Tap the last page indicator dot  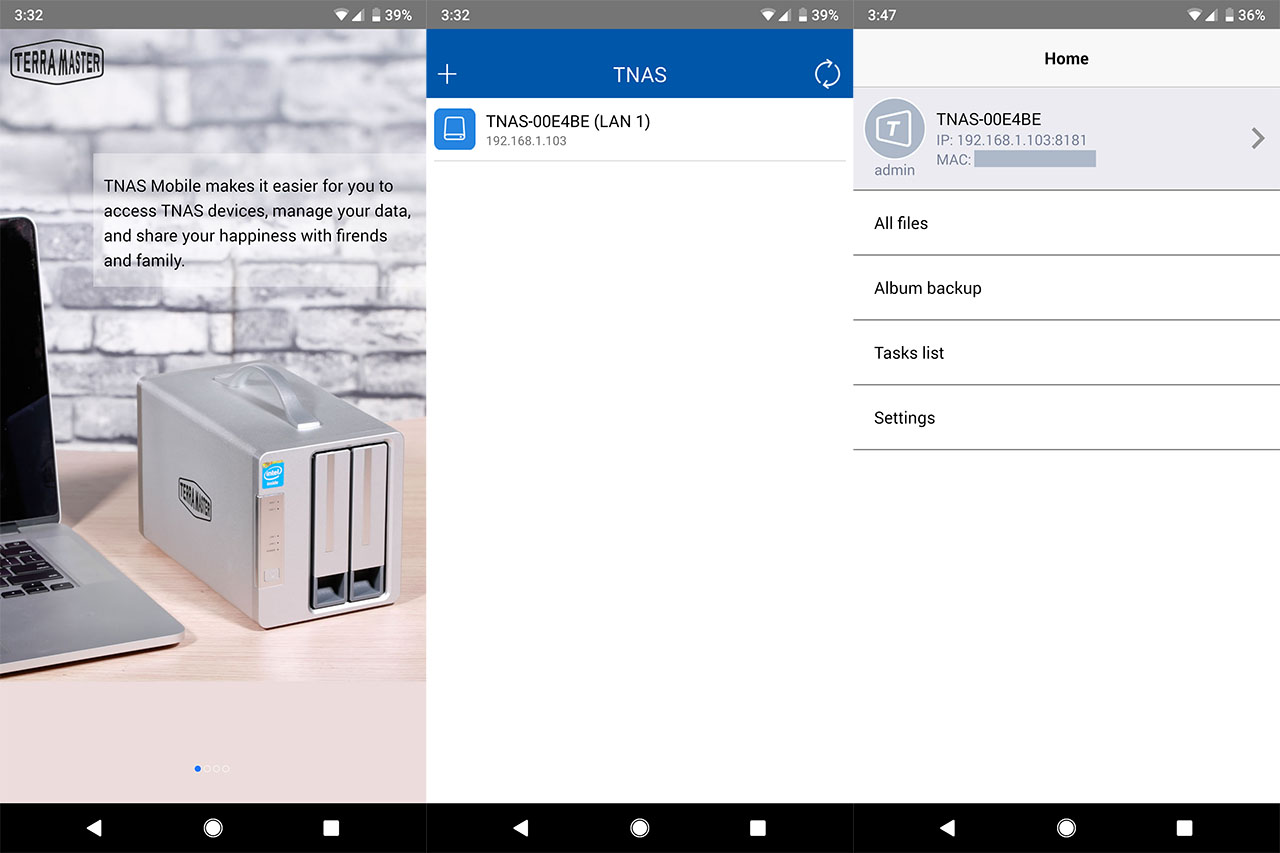[x=226, y=769]
